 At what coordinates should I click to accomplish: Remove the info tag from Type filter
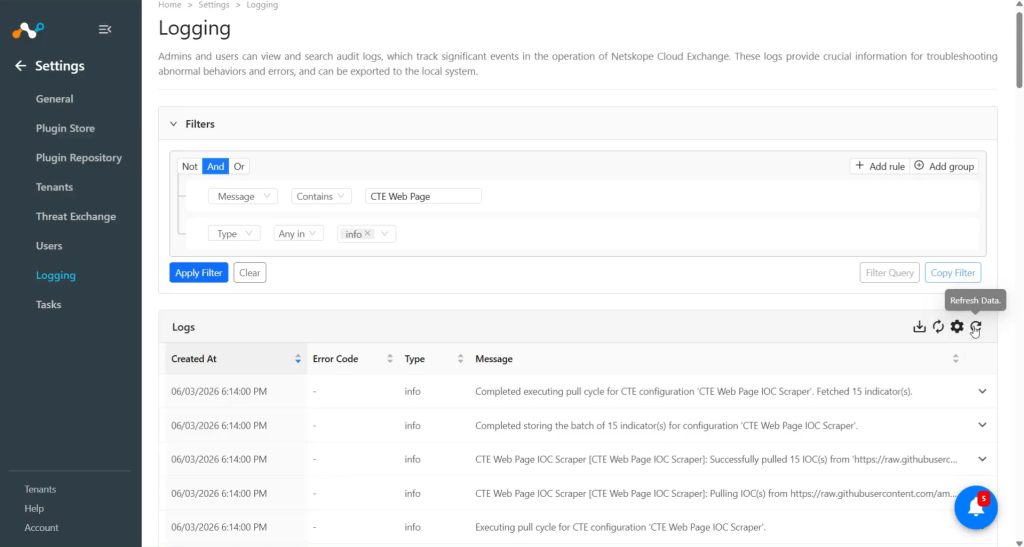click(368, 233)
